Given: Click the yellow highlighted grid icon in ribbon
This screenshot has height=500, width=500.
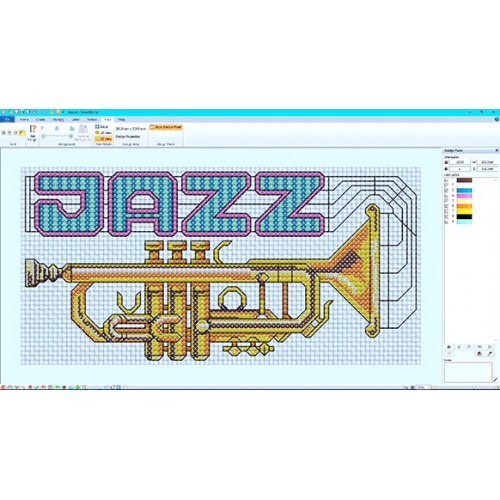Looking at the screenshot, I should pos(22,133).
